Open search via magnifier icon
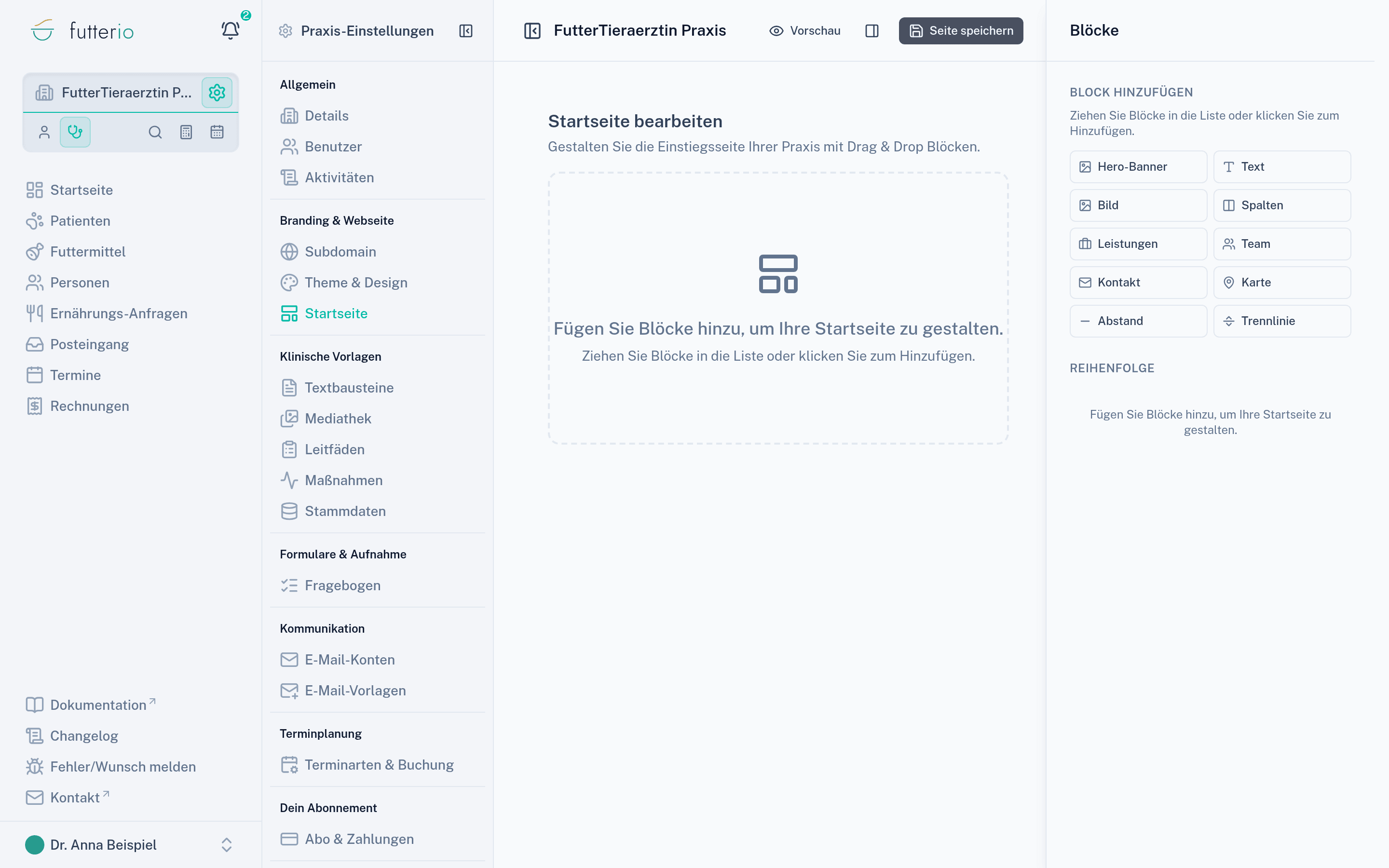The image size is (1389, 868). (155, 132)
